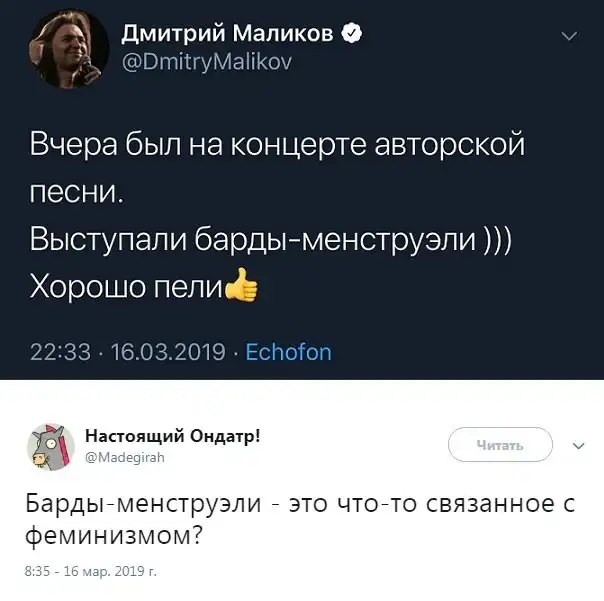This screenshot has height=601, width=604.
Task: Open the @Madegirah handle link
Action: pos(124,457)
